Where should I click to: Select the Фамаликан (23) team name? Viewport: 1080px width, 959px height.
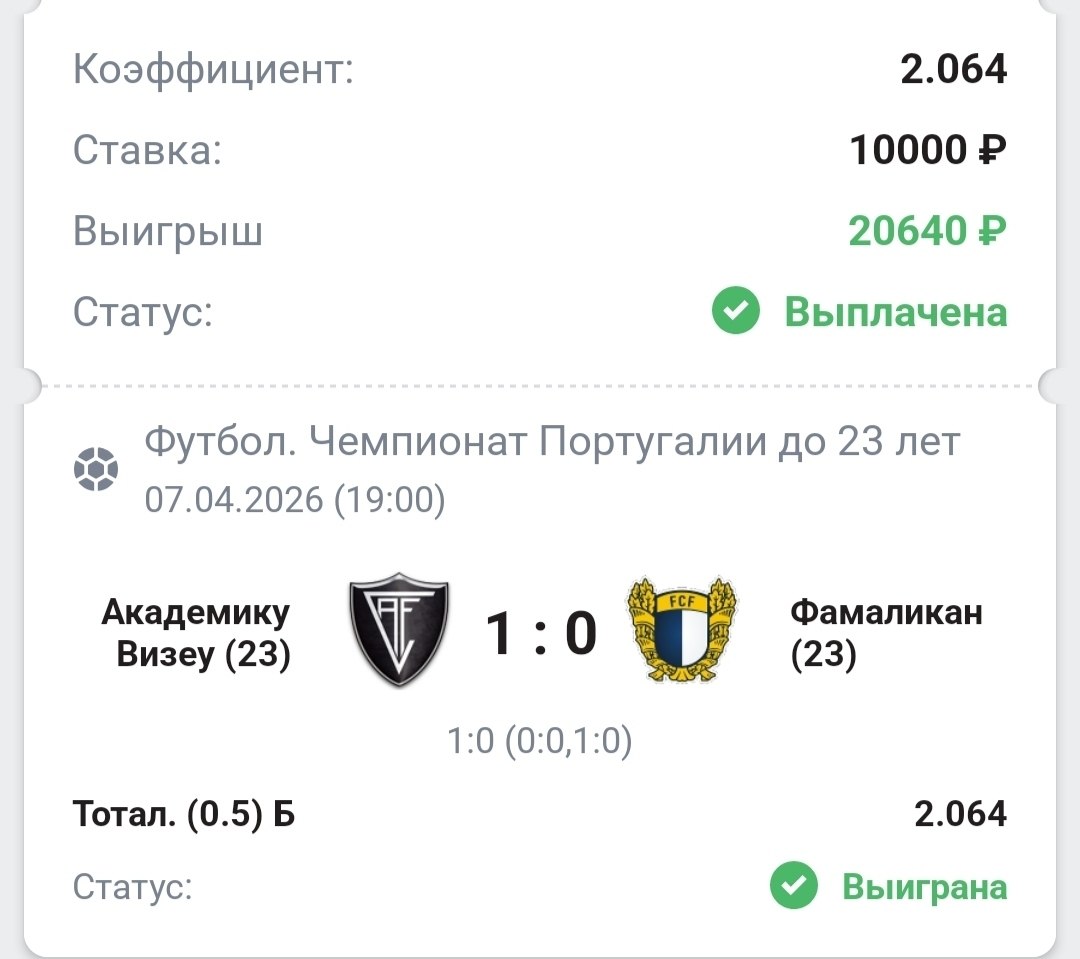click(x=886, y=633)
